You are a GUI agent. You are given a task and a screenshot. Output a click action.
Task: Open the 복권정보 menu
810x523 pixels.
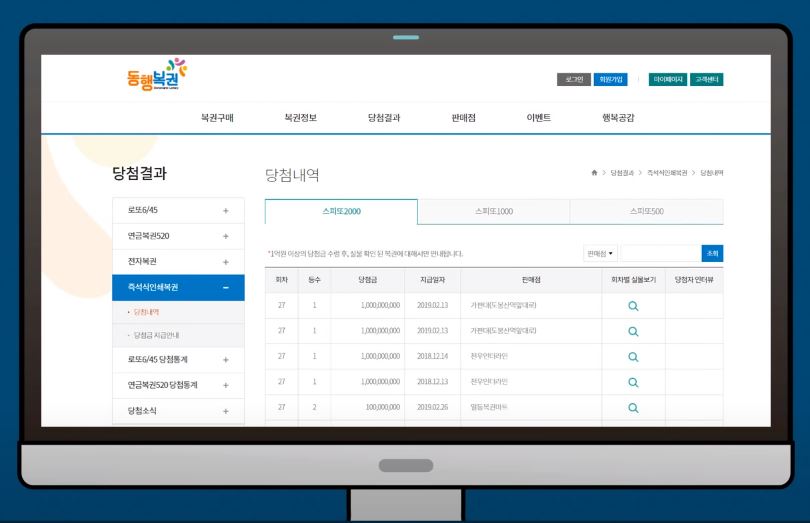click(300, 118)
